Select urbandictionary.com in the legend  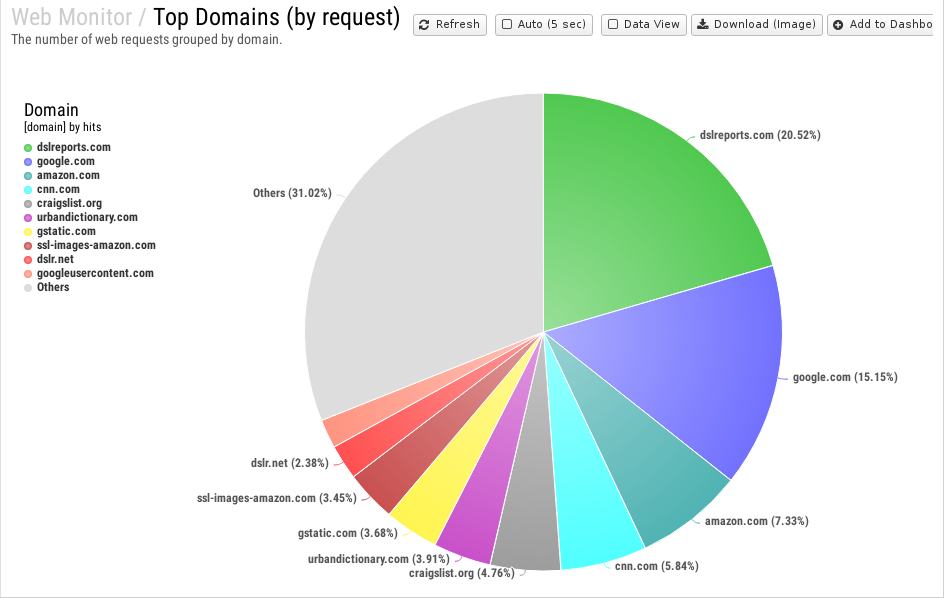point(87,217)
